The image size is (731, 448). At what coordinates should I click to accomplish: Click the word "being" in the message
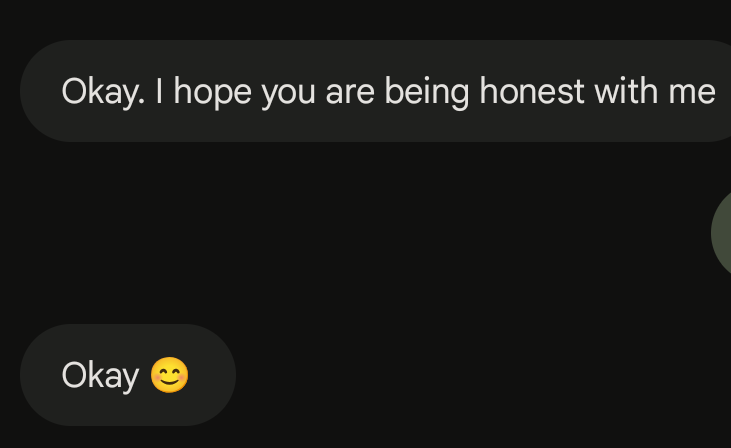coord(428,92)
